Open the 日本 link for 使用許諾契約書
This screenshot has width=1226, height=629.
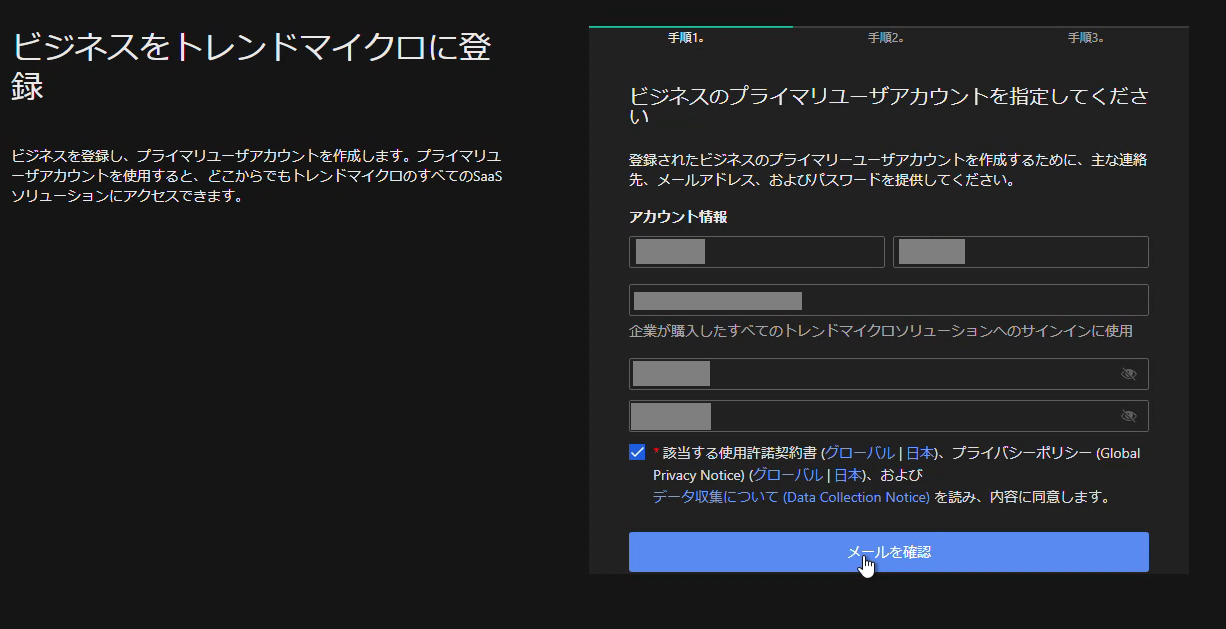pos(918,453)
